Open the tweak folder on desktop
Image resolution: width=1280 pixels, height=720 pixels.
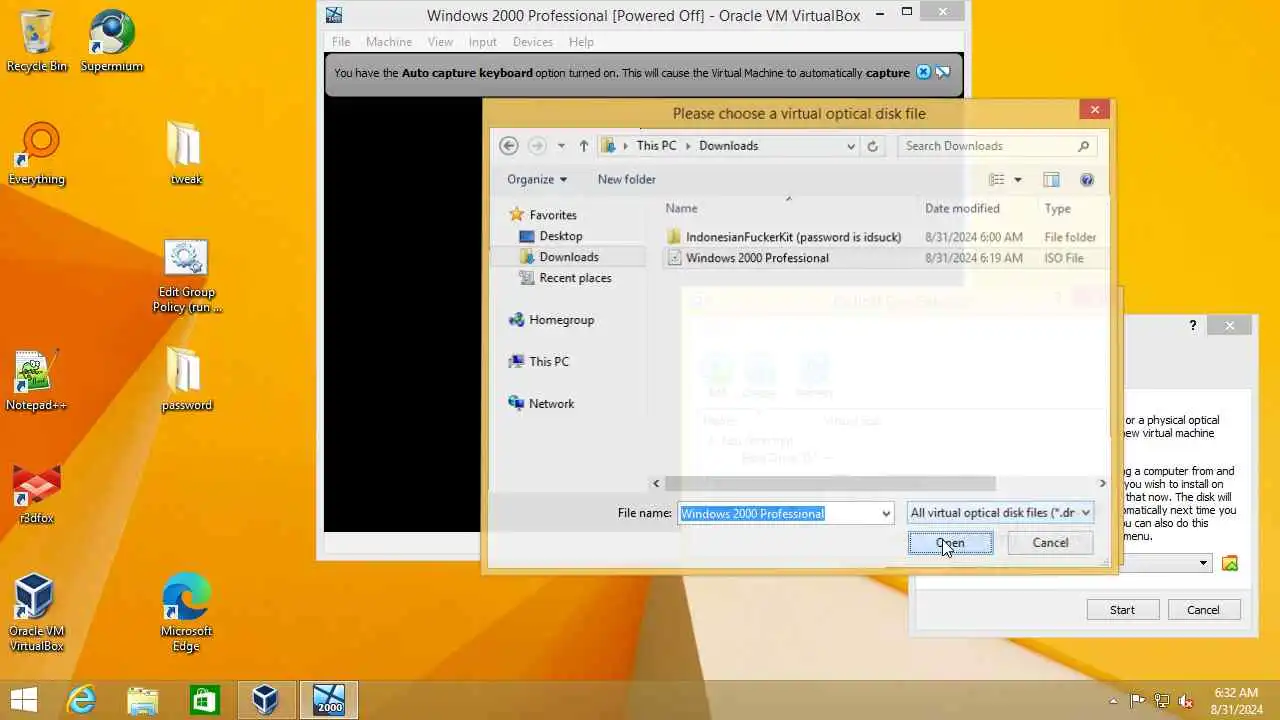pos(186,154)
